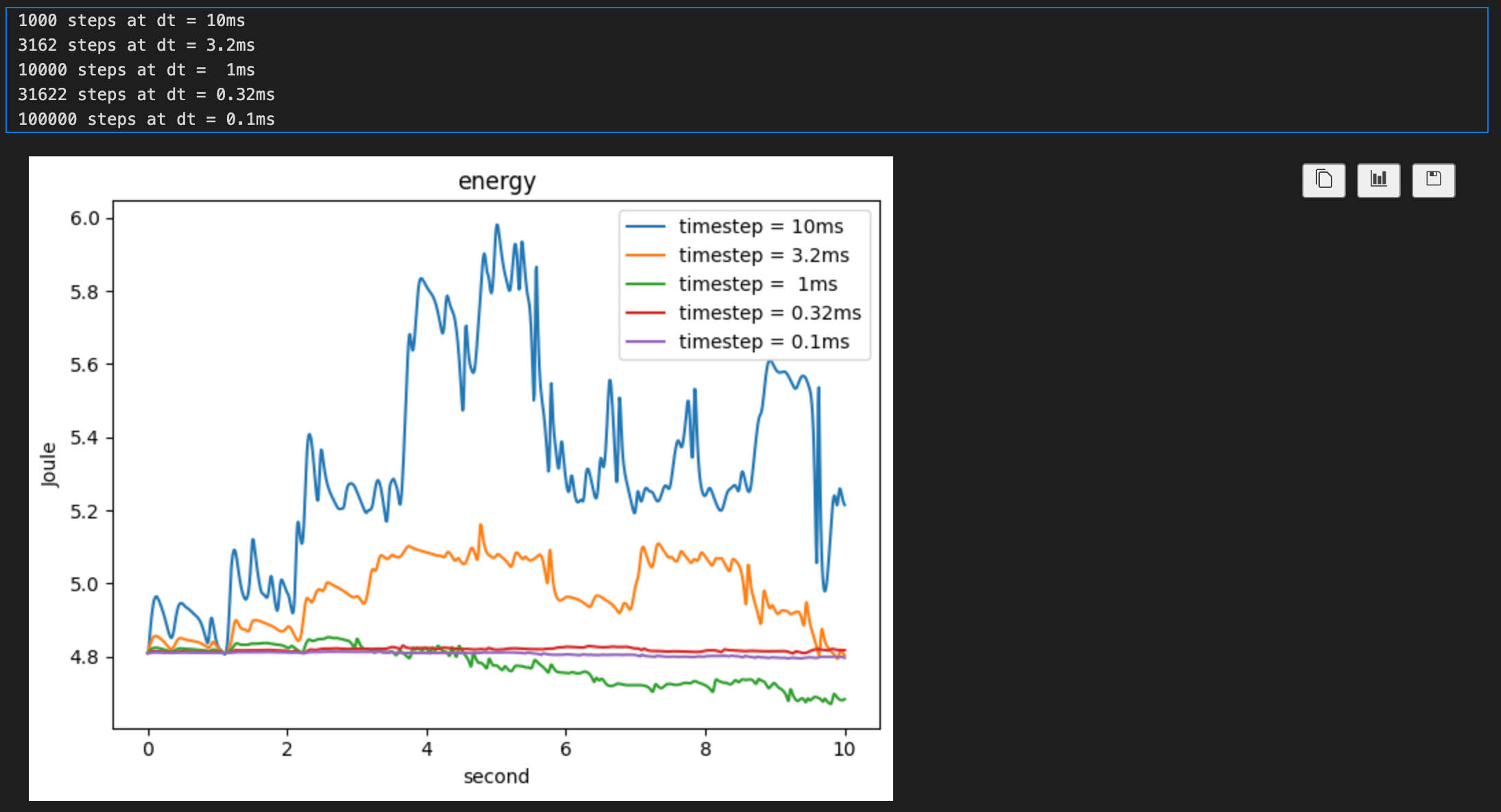Click output line '31622 steps at dt = 0.32ms'
The image size is (1501, 812).
click(x=146, y=95)
